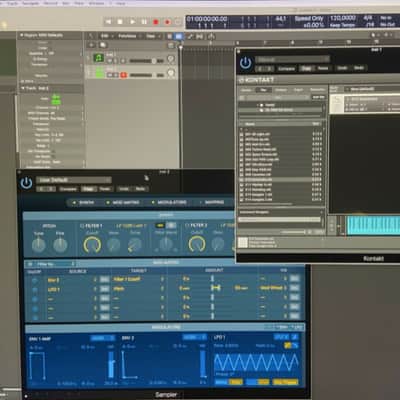Viewport: 400px width, 400px height.
Task: Click Copy in the Sampler window header
Action: coord(88,189)
